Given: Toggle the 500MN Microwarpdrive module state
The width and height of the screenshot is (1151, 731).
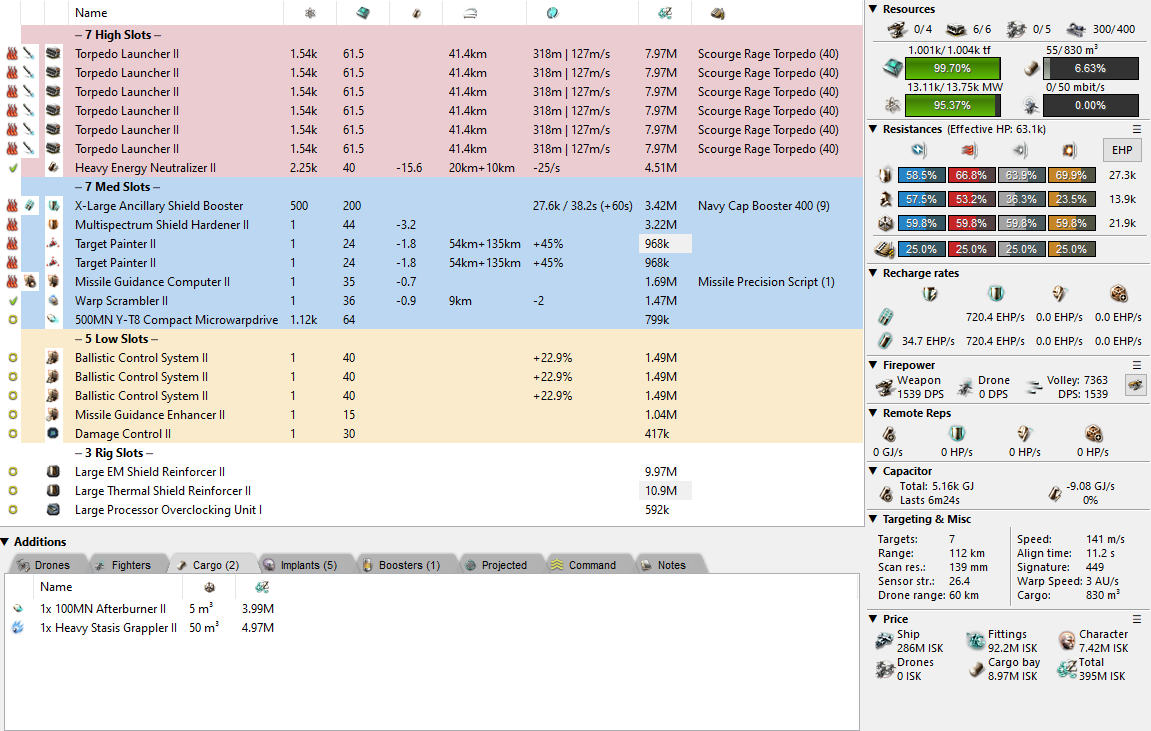Looking at the screenshot, I should (12, 320).
